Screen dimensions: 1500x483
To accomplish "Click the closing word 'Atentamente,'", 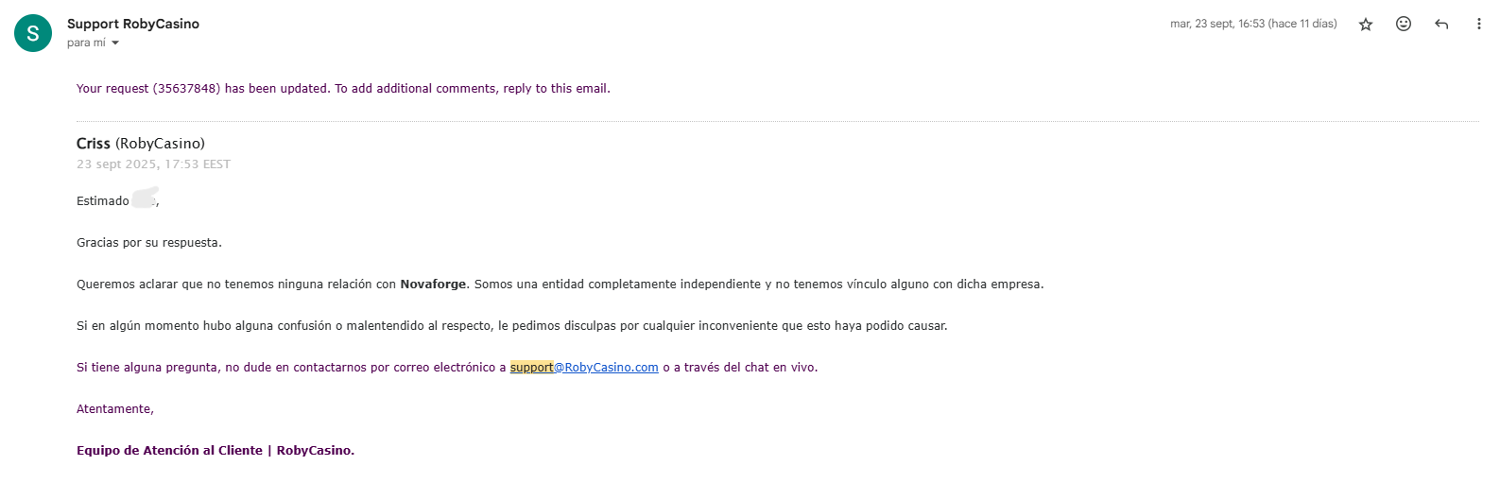I will tap(115, 408).
